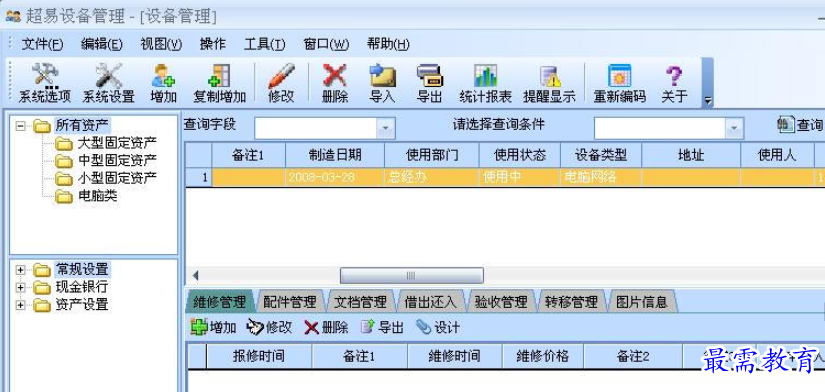Open the 请选择查询条件 dropdown

click(734, 128)
